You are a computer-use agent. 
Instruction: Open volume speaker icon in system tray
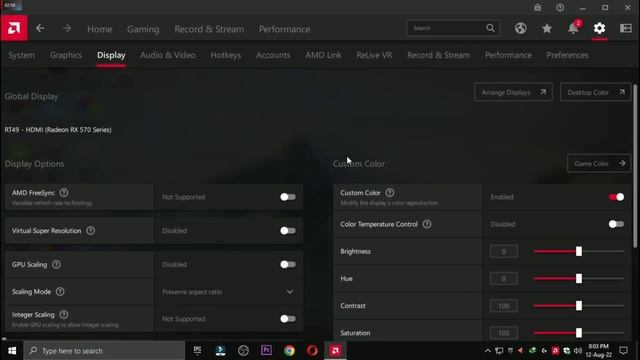pos(578,351)
